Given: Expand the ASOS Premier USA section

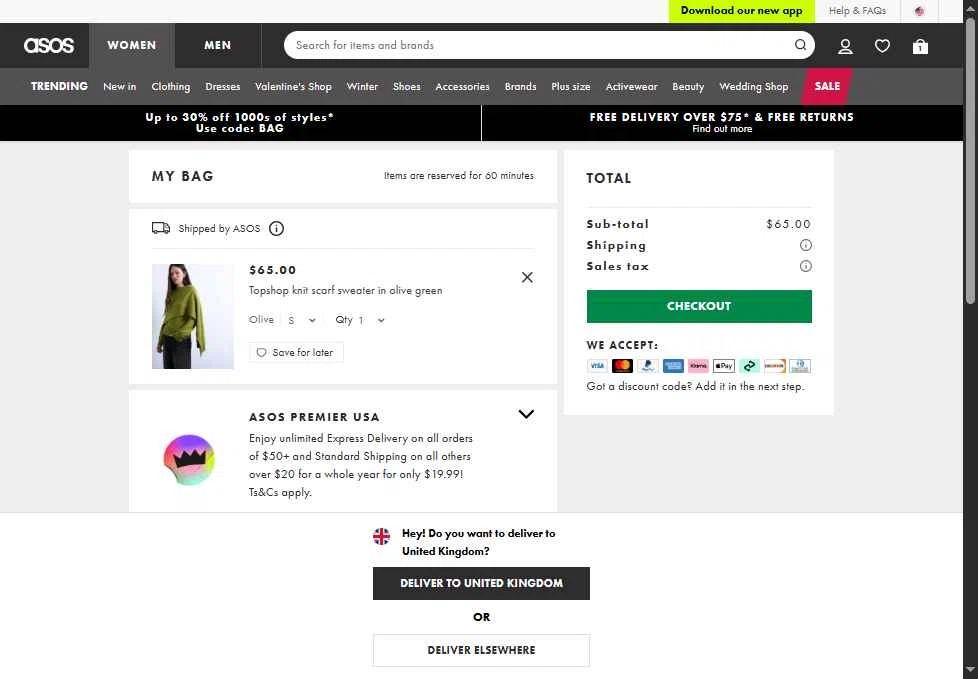Looking at the screenshot, I should (526, 415).
